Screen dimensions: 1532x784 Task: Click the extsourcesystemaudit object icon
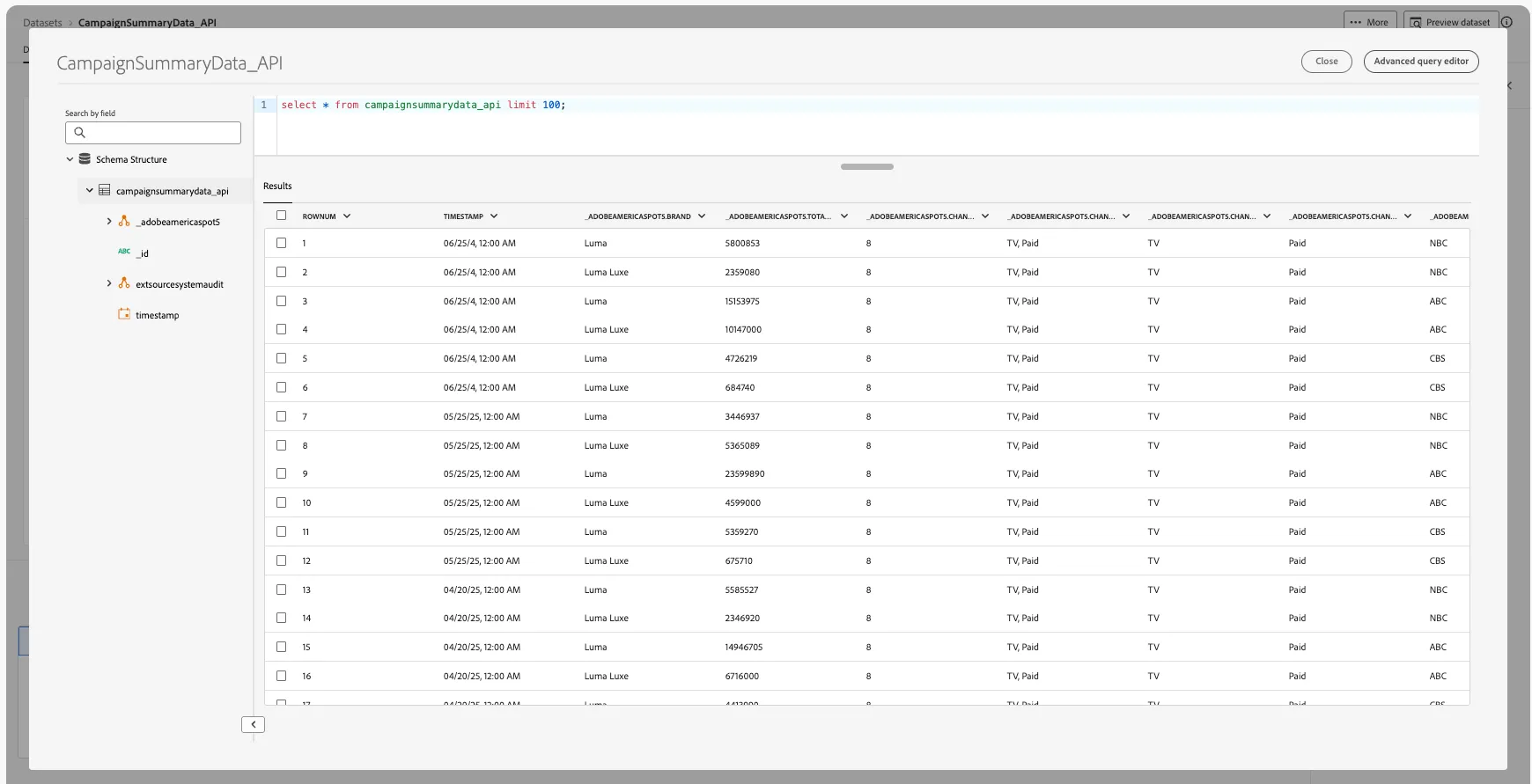(x=124, y=283)
